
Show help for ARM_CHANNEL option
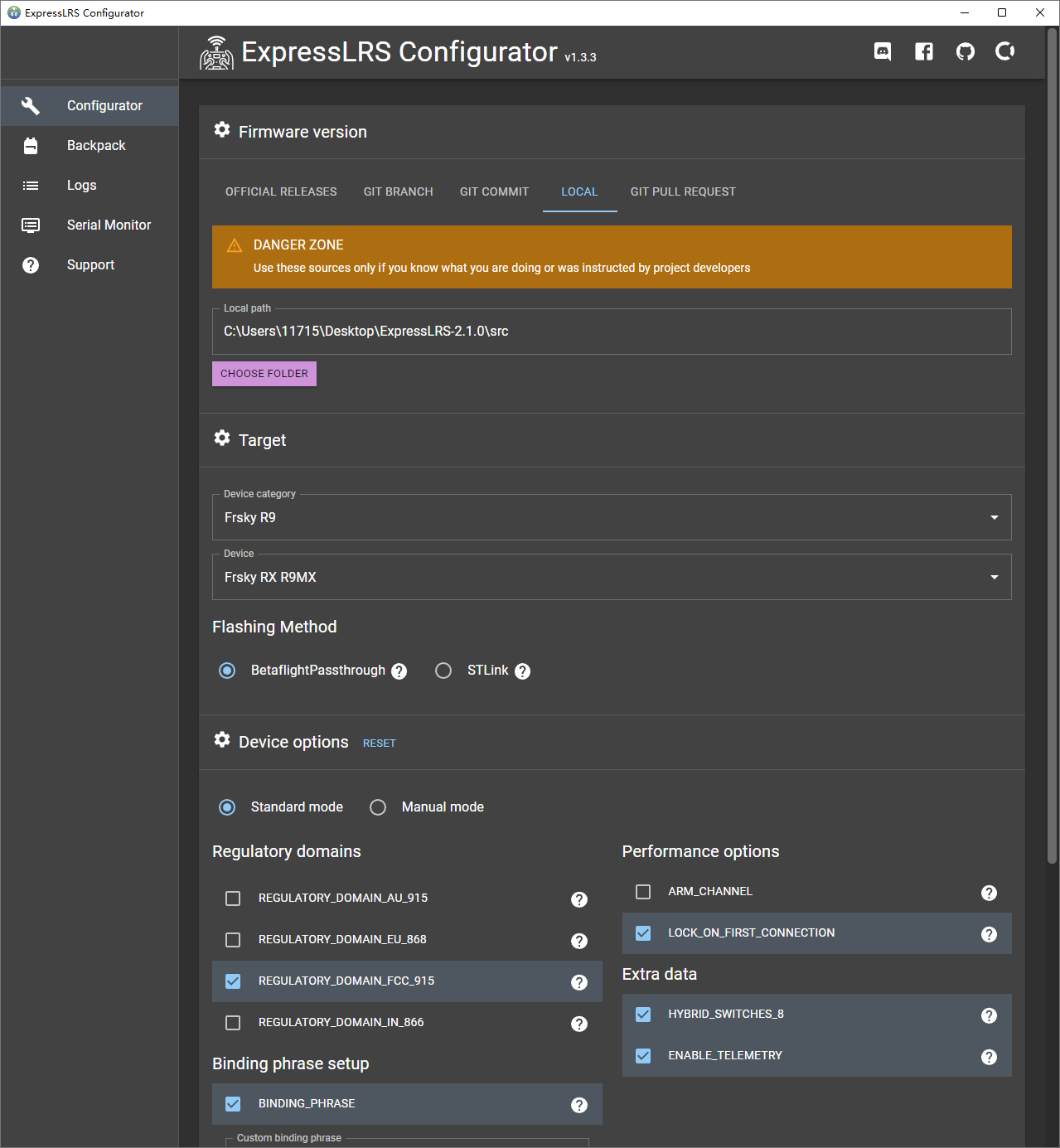(x=989, y=893)
